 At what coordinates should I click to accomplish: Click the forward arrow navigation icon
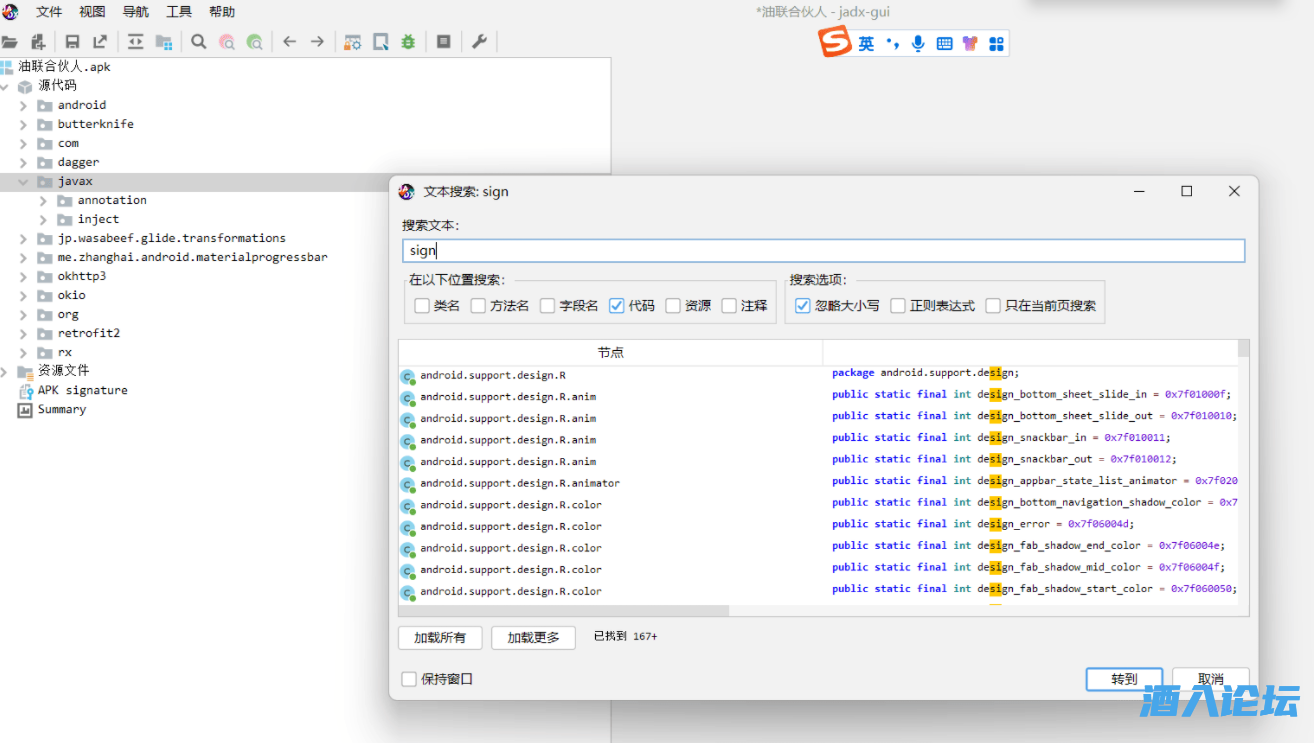[x=317, y=42]
